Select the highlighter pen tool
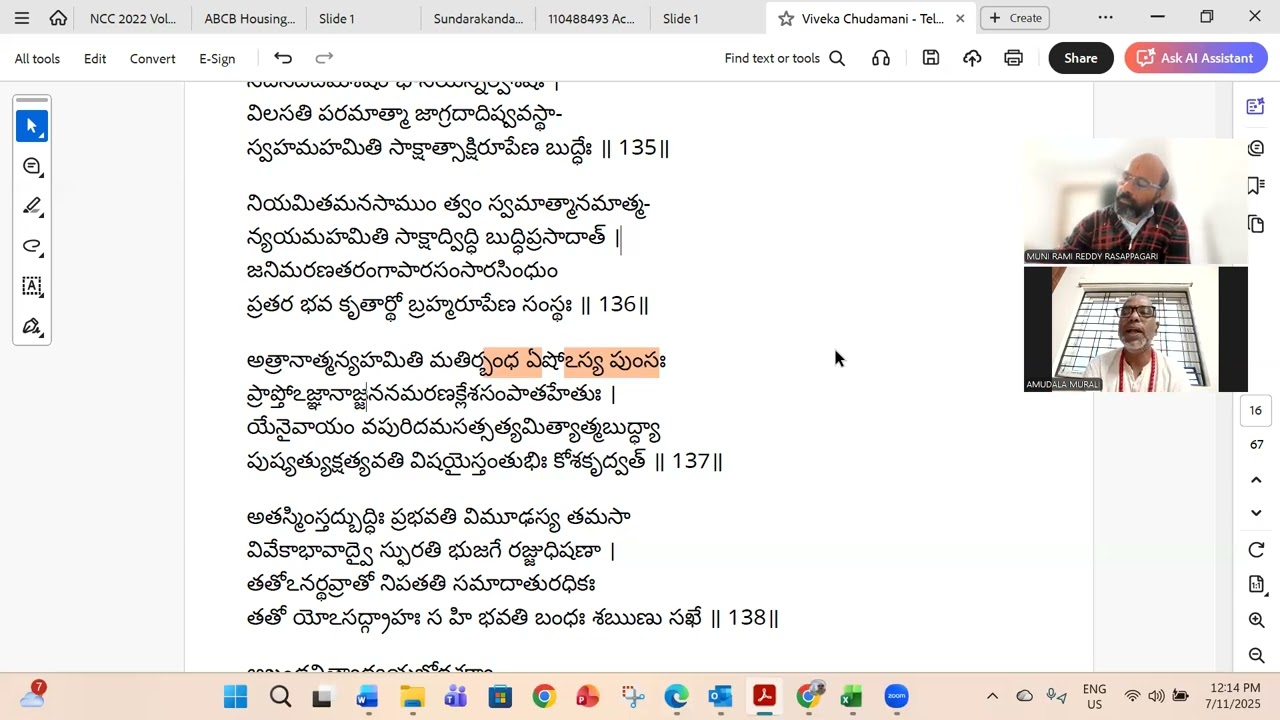The height and width of the screenshot is (720, 1280). point(32,206)
